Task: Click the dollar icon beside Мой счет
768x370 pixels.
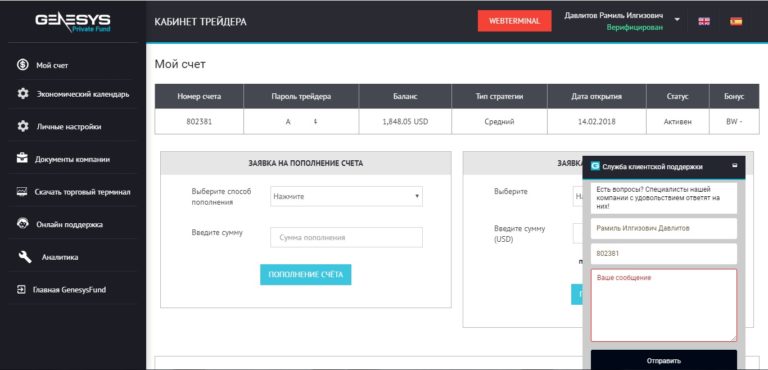Action: pyautogui.click(x=22, y=65)
